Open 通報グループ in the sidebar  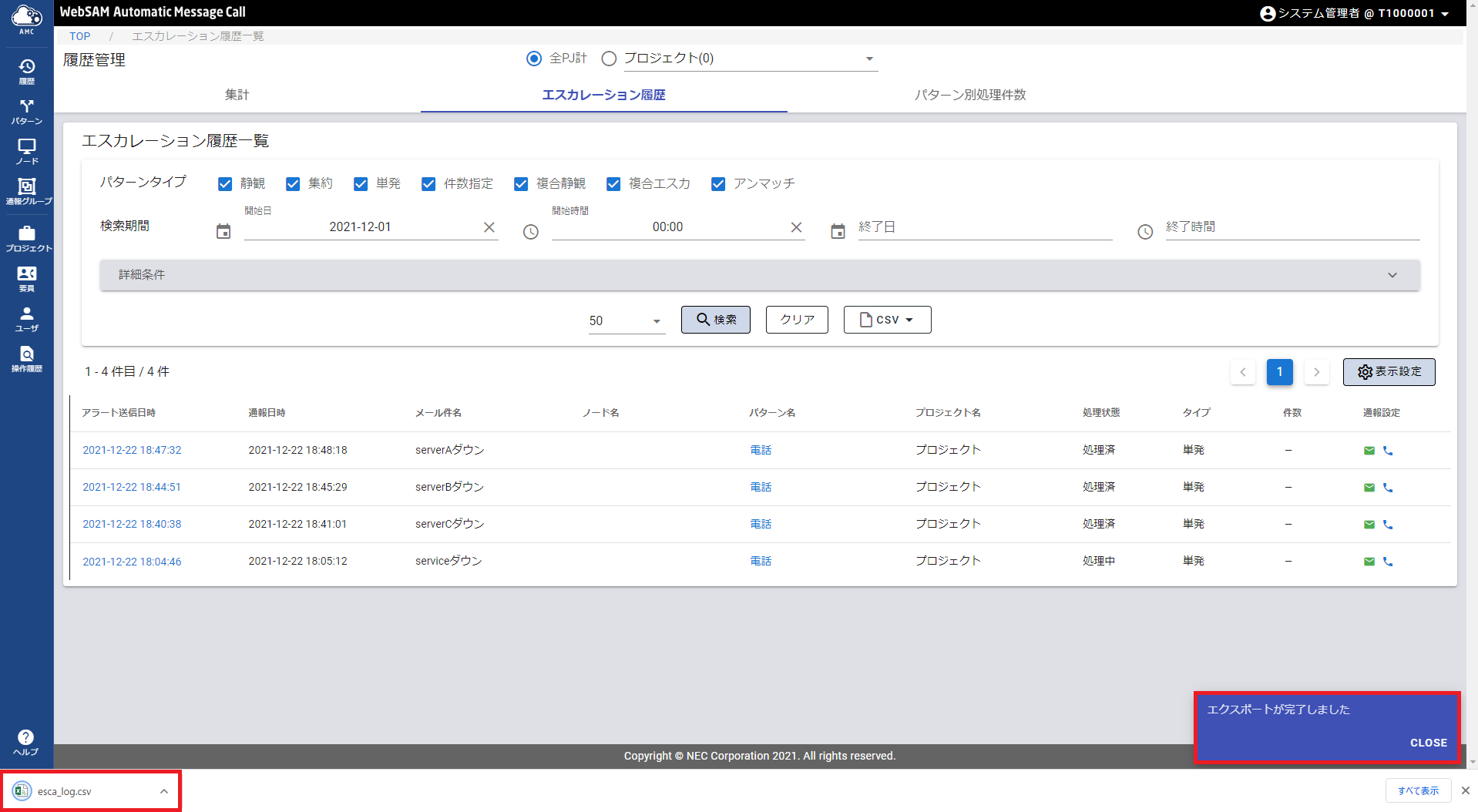click(26, 191)
